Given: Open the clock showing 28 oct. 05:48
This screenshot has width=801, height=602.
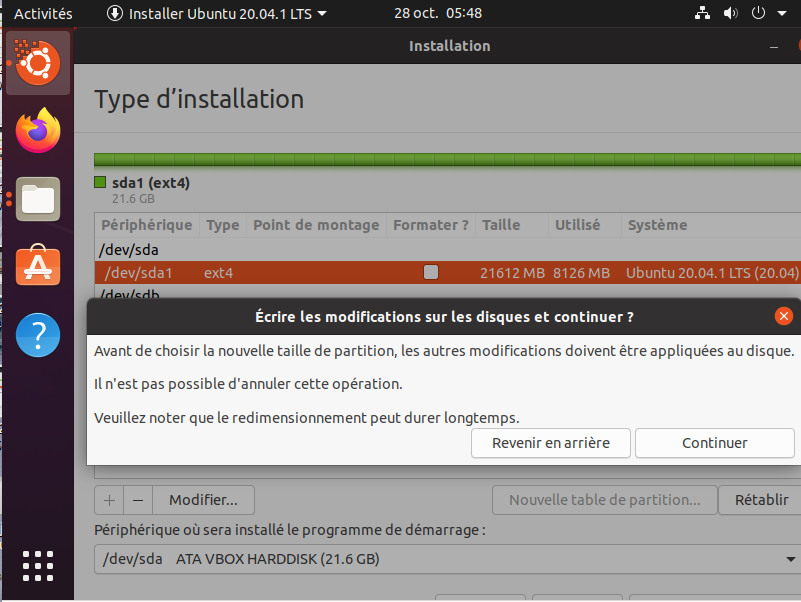Looking at the screenshot, I should pos(438,13).
